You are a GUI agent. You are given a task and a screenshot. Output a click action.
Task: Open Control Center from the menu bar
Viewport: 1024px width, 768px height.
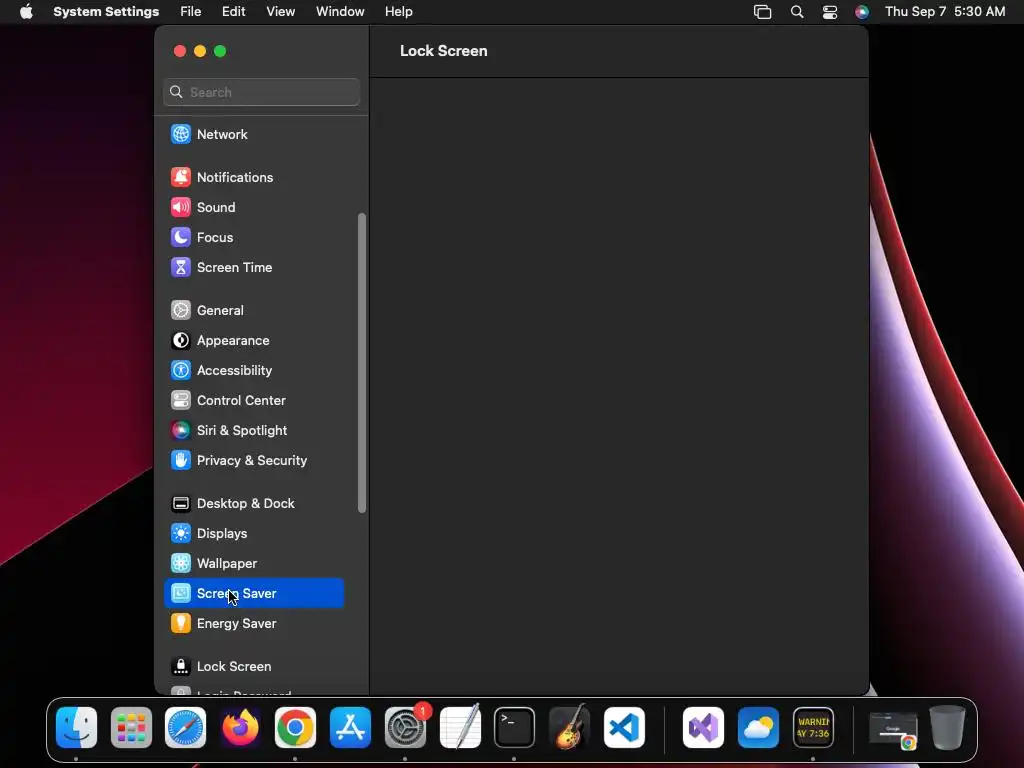coord(829,12)
